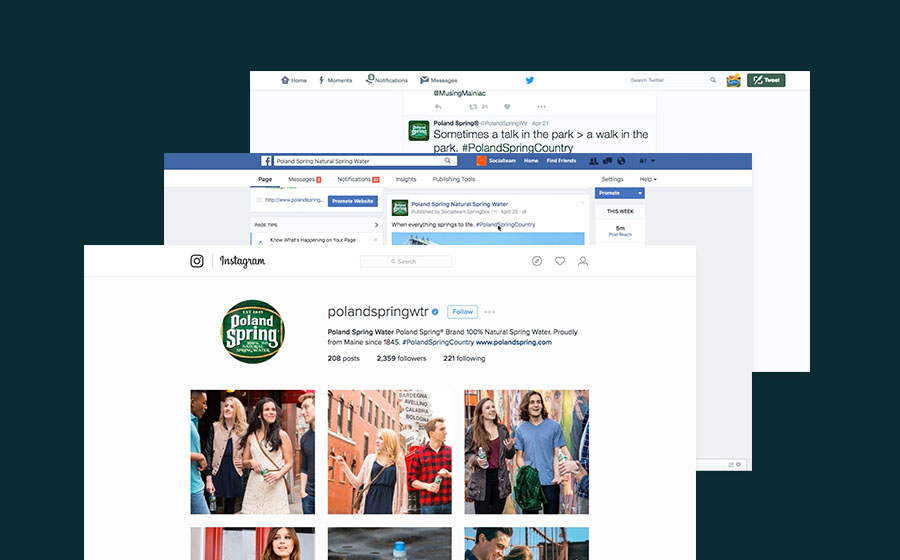Viewport: 900px width, 560px height.
Task: Expand the Facebook Help dropdown
Action: coord(648,179)
